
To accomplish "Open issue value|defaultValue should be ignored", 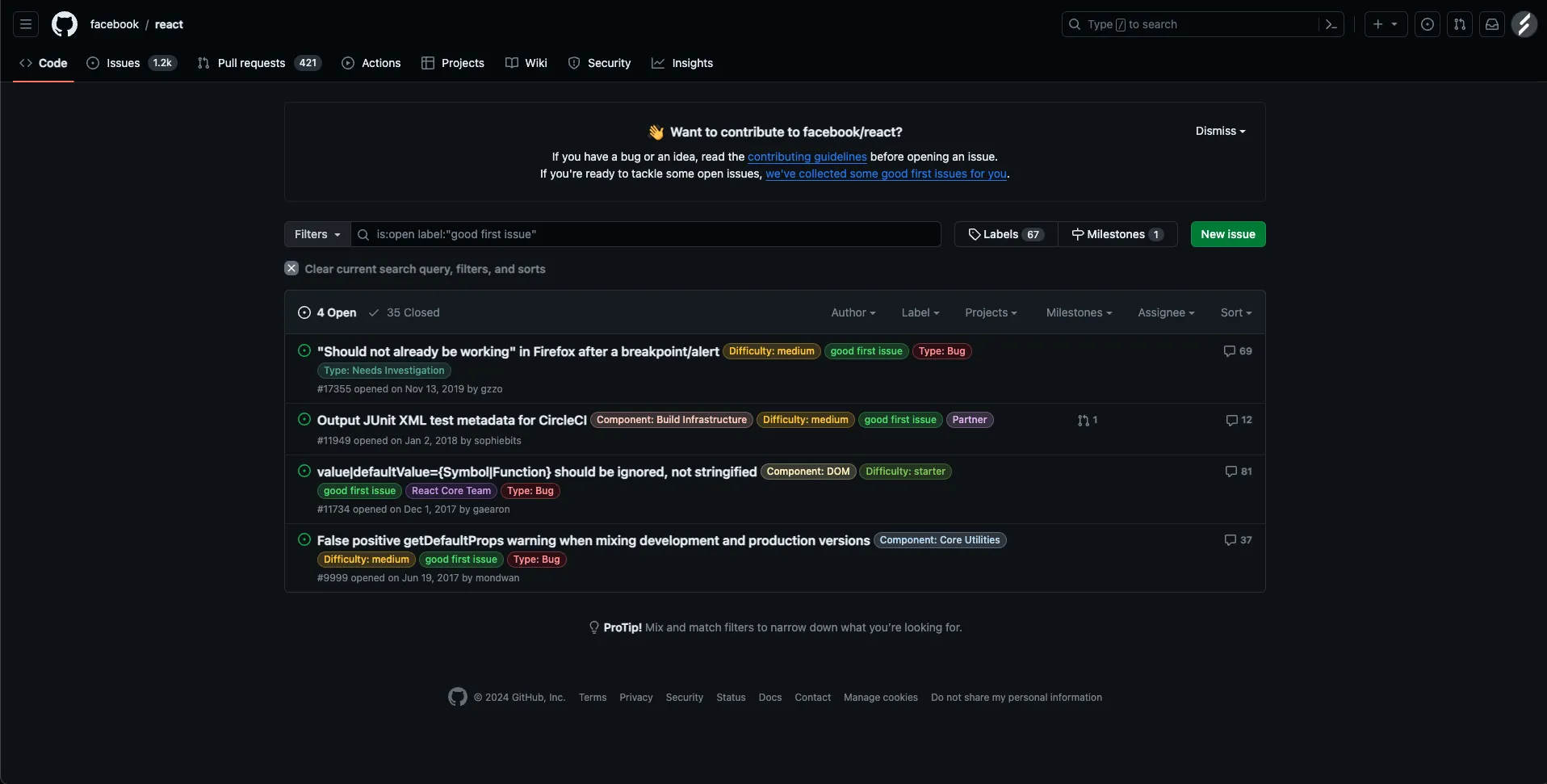I will coord(537,472).
